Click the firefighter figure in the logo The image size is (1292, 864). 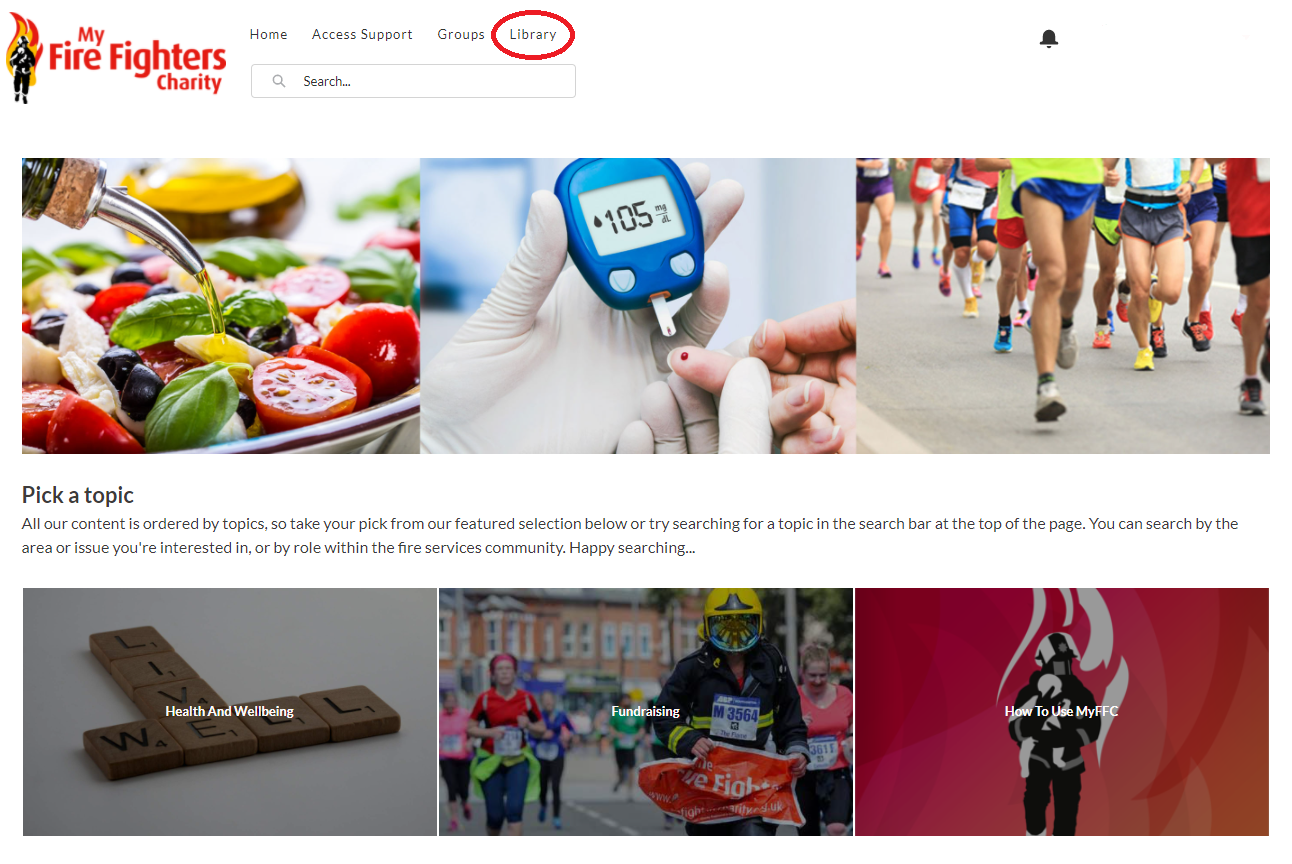click(24, 58)
